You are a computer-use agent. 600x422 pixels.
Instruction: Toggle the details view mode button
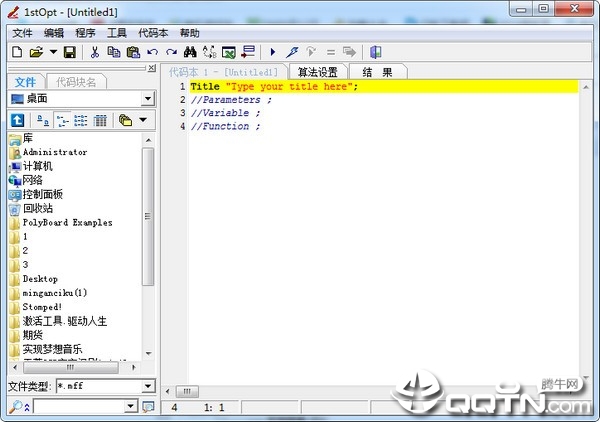(x=100, y=121)
